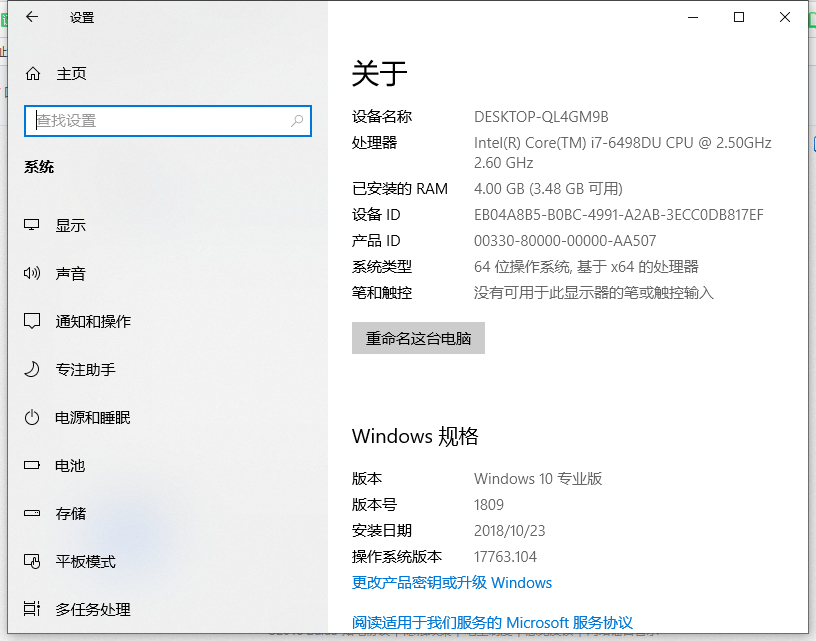Open the Home (主页) icon
This screenshot has width=816, height=641.
(33, 74)
